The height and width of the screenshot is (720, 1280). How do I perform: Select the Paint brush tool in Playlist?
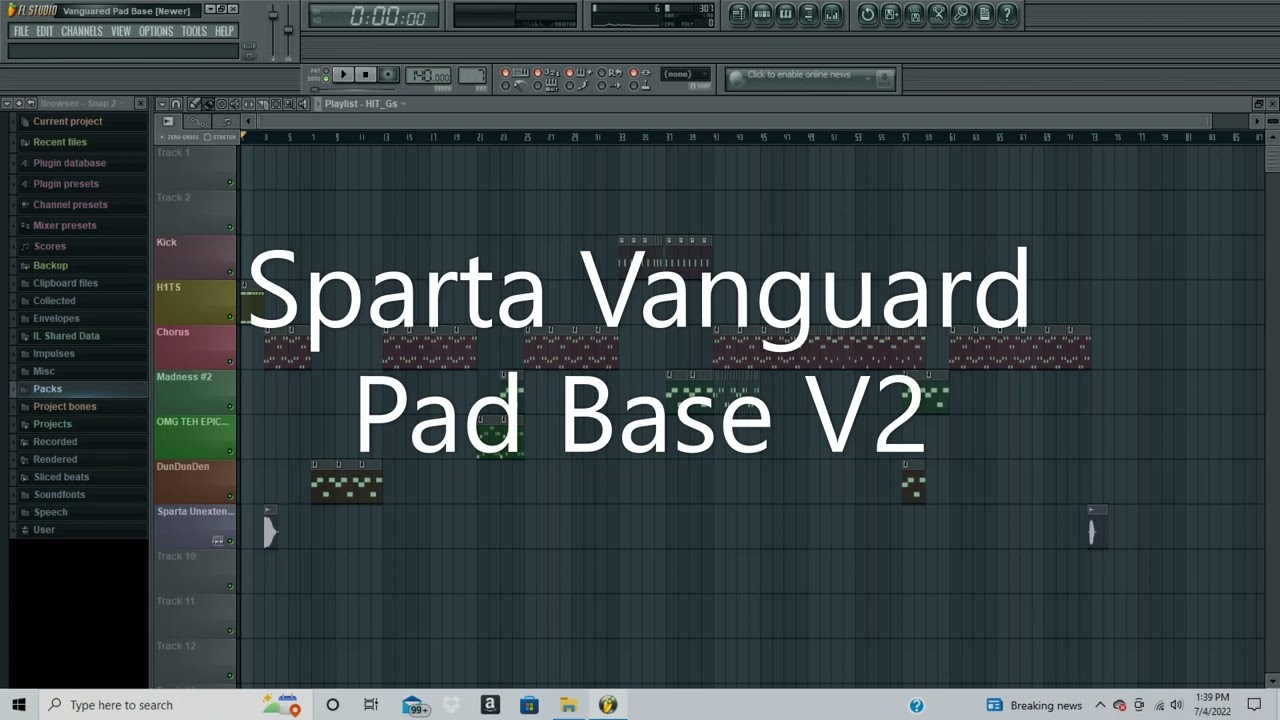208,104
